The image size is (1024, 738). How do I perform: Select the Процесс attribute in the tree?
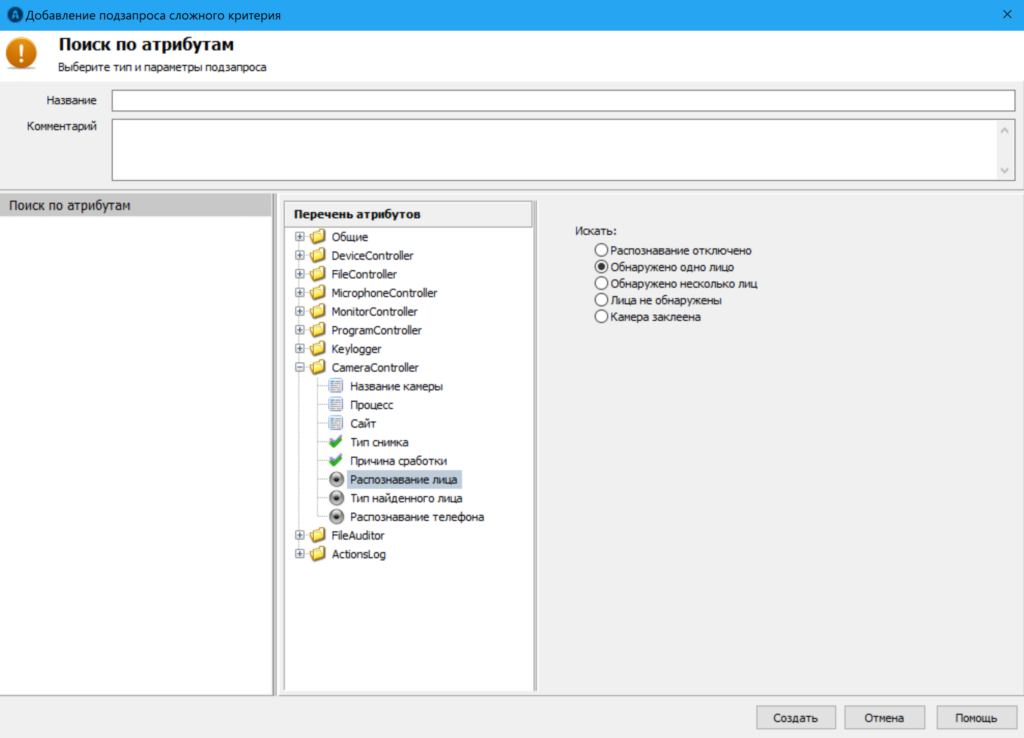tap(371, 405)
